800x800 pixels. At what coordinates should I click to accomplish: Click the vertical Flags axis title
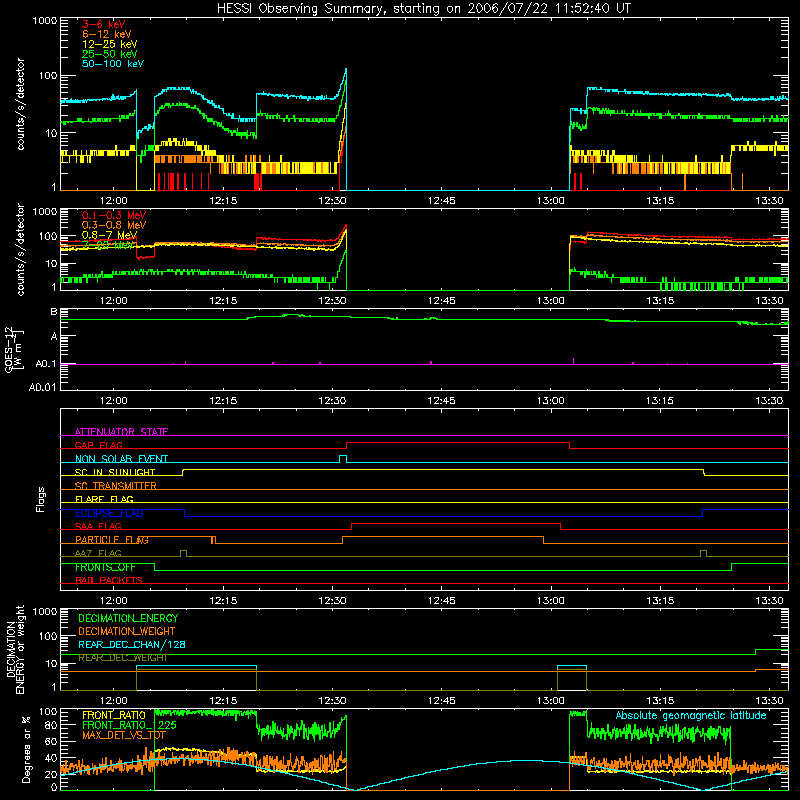coord(41,499)
